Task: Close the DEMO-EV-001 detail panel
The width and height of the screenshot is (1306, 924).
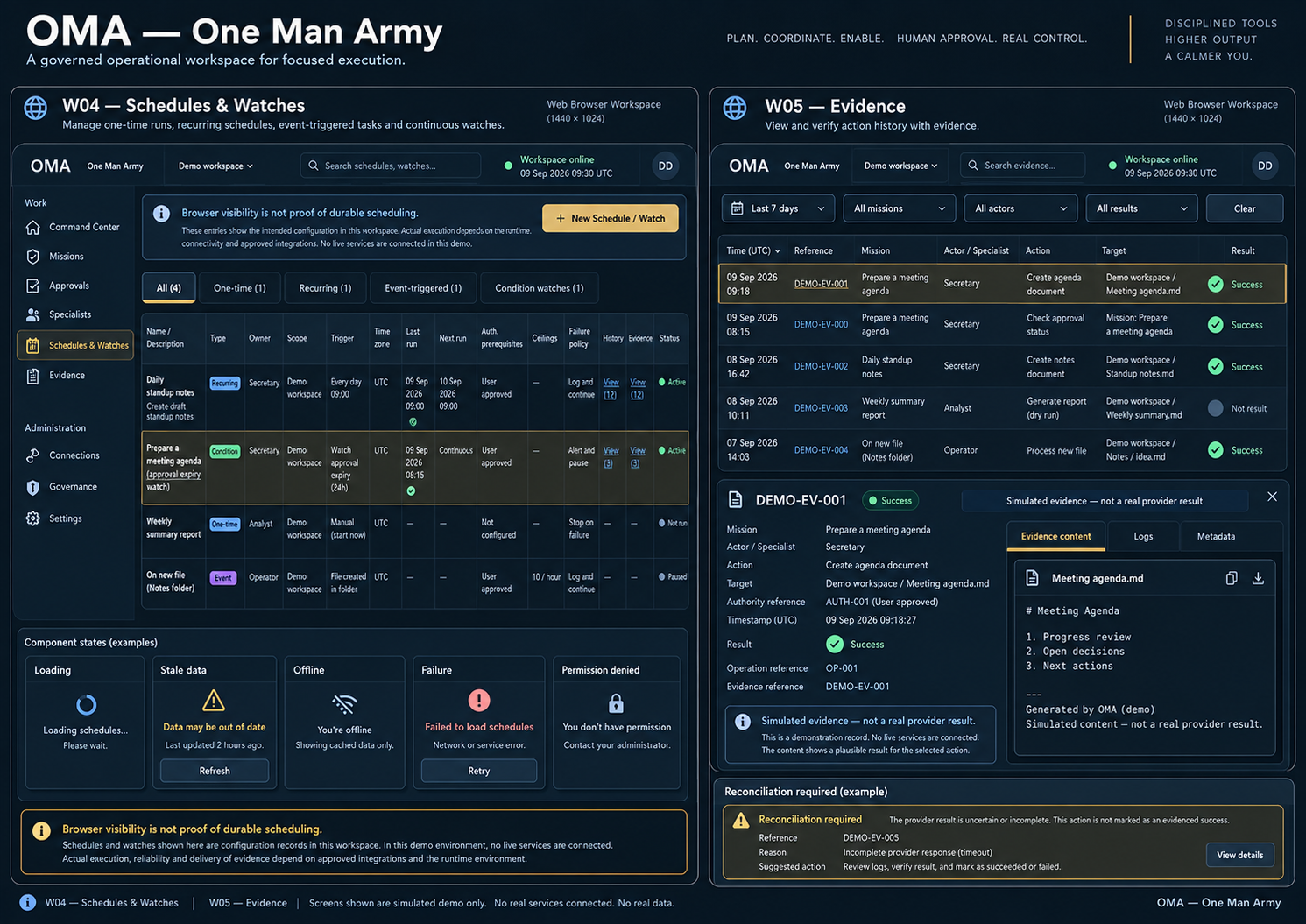Action: point(1272,497)
